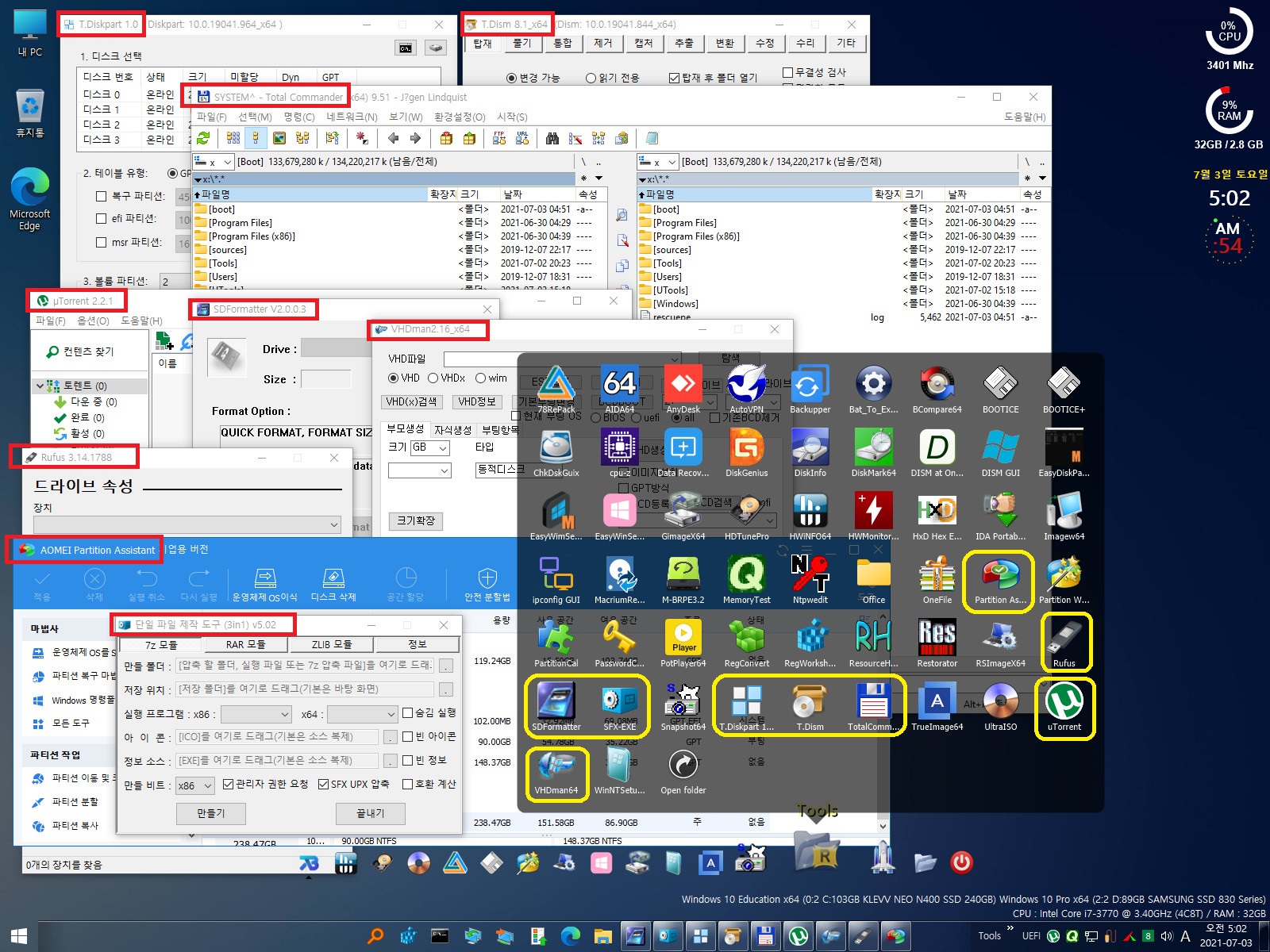Launch AIDA64 from the tools launcher
1270x952 pixels.
pyautogui.click(x=619, y=389)
